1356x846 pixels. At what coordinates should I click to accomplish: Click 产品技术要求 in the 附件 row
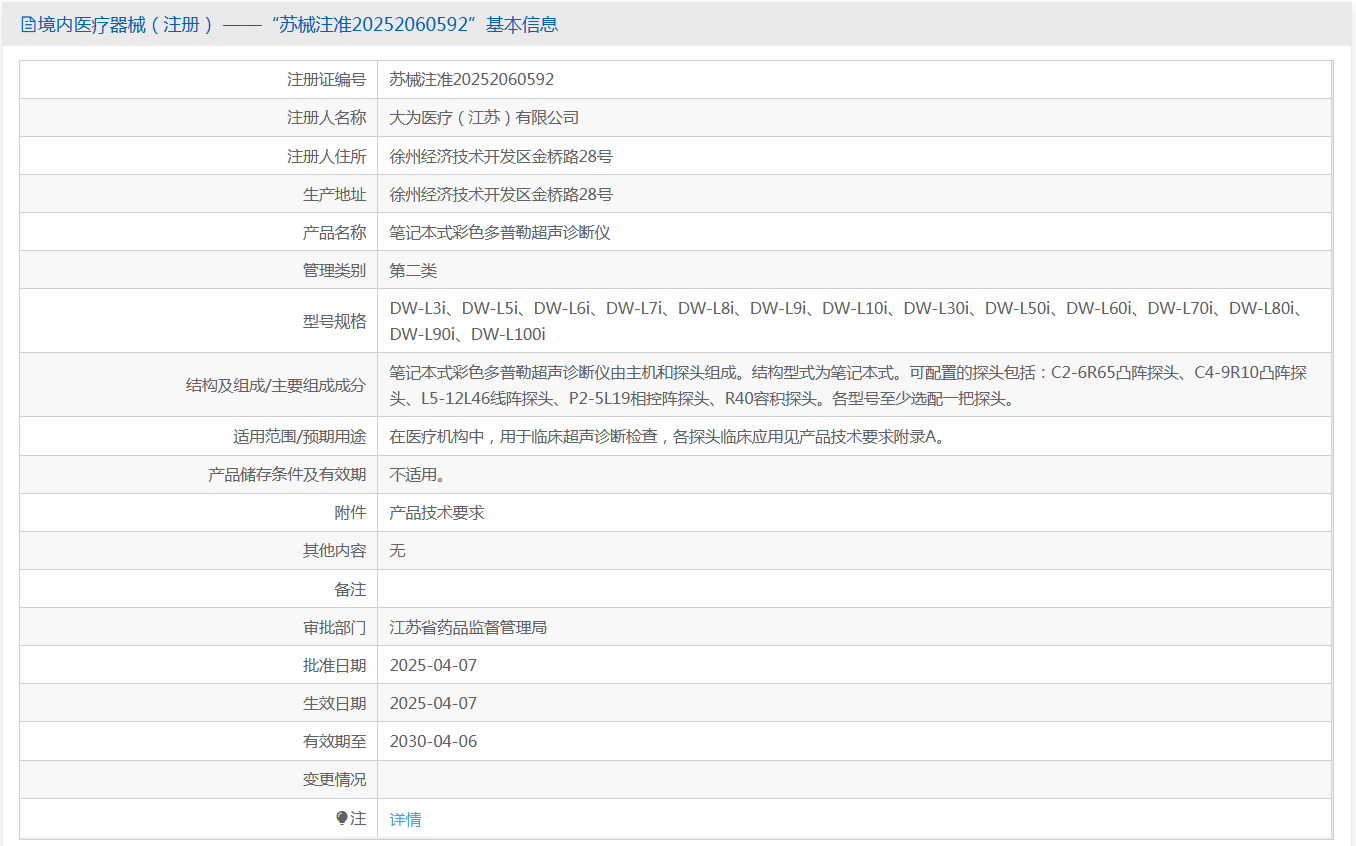click(x=437, y=512)
